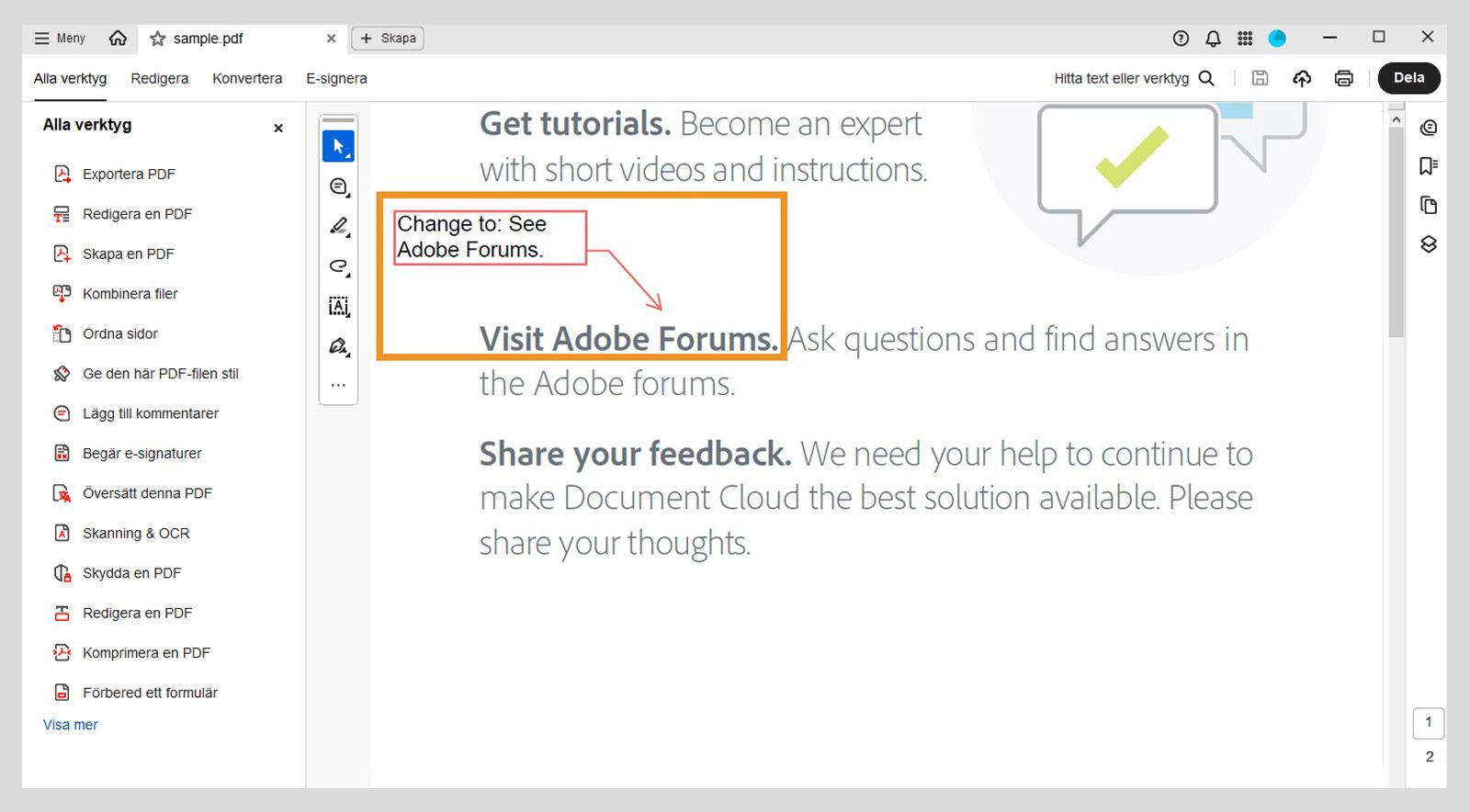Open the Konvertera tab
The image size is (1470, 812).
tap(247, 78)
